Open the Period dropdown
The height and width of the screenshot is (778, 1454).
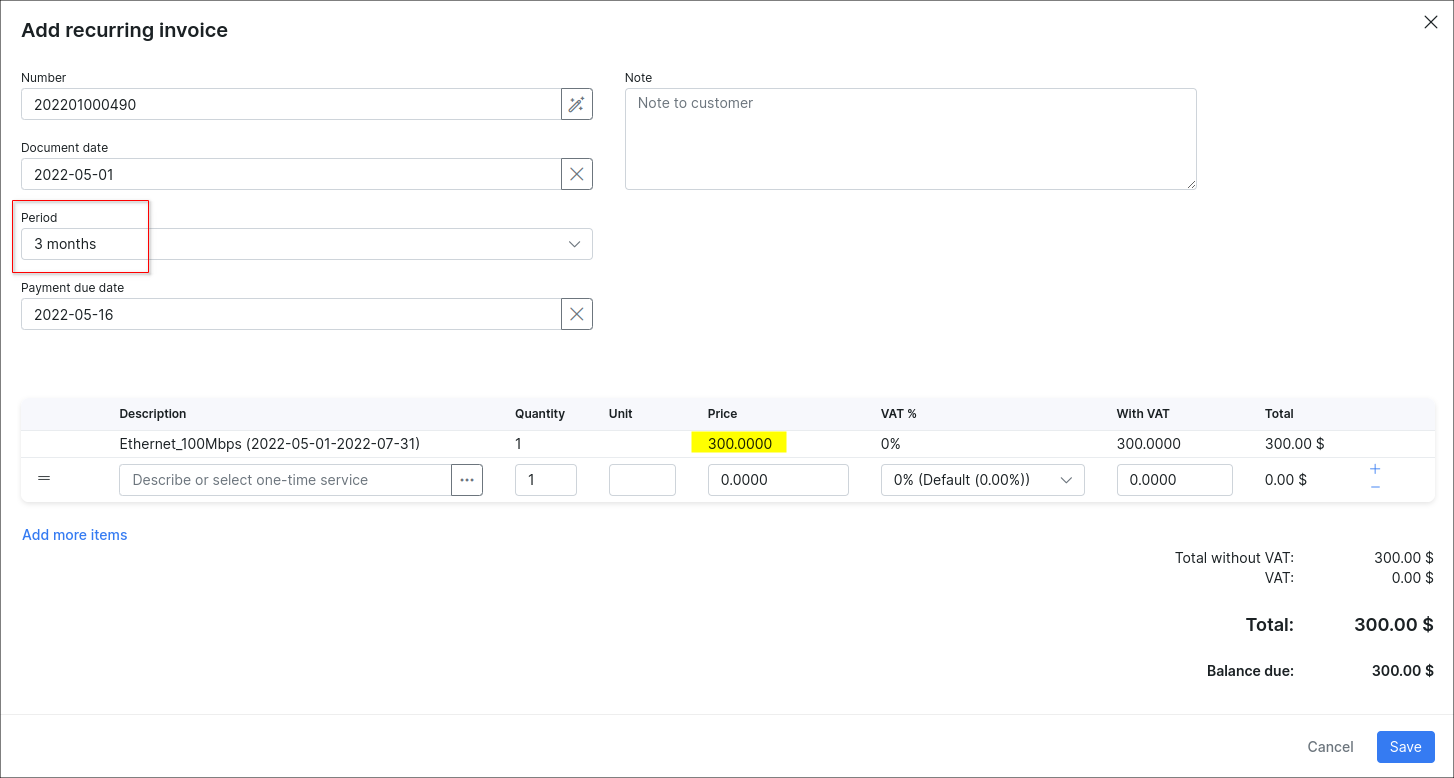[306, 244]
